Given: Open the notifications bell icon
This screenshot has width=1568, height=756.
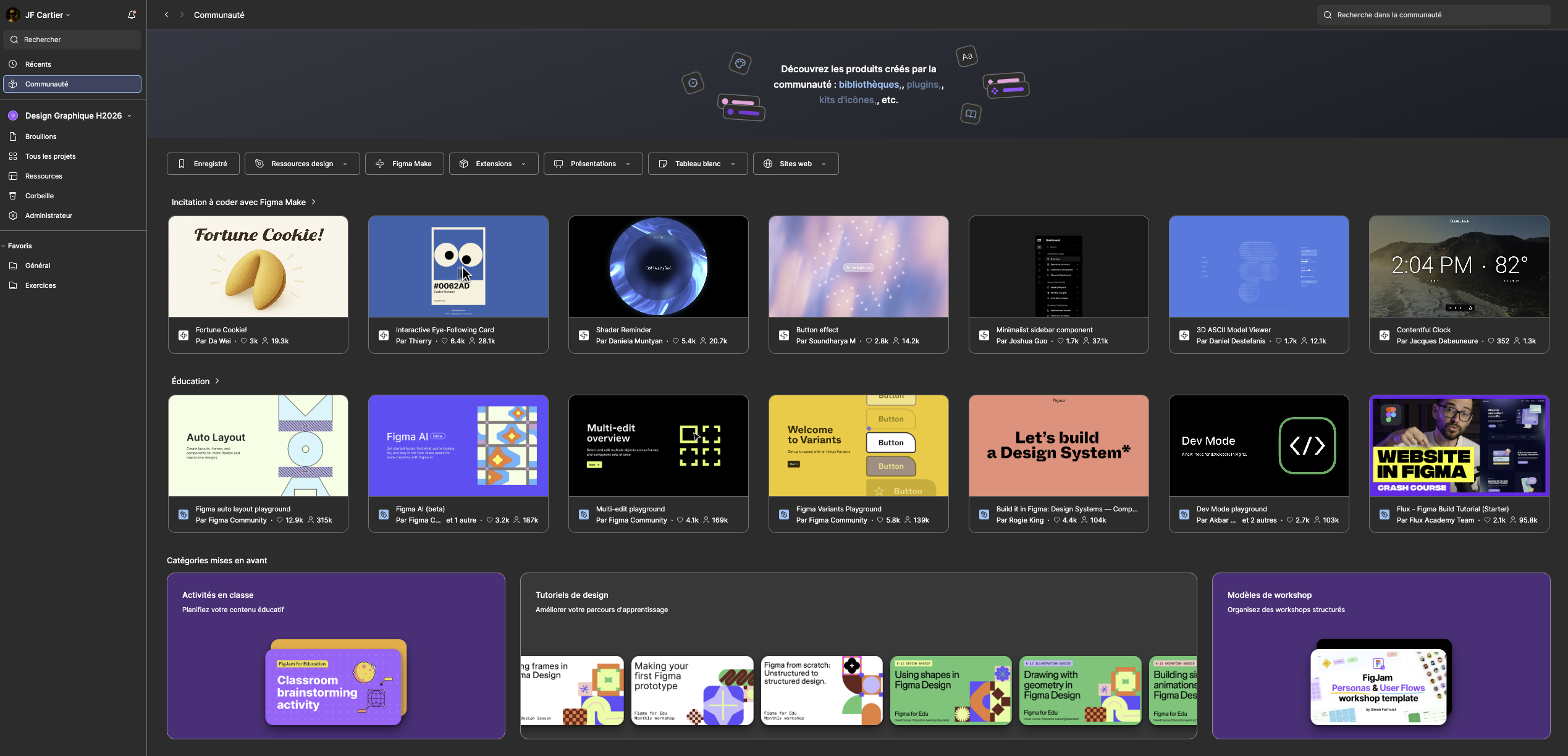Looking at the screenshot, I should pyautogui.click(x=132, y=15).
